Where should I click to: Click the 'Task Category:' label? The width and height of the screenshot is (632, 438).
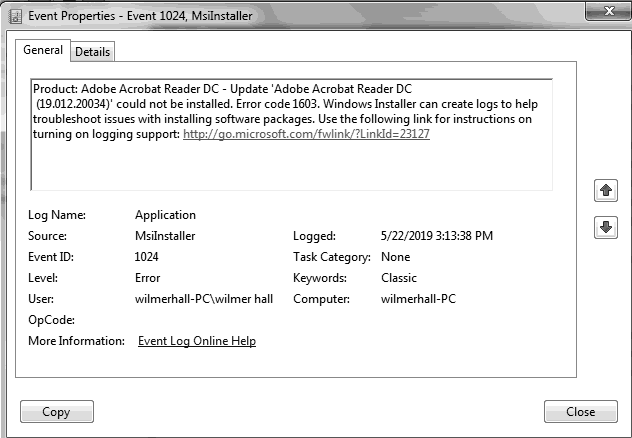point(332,257)
